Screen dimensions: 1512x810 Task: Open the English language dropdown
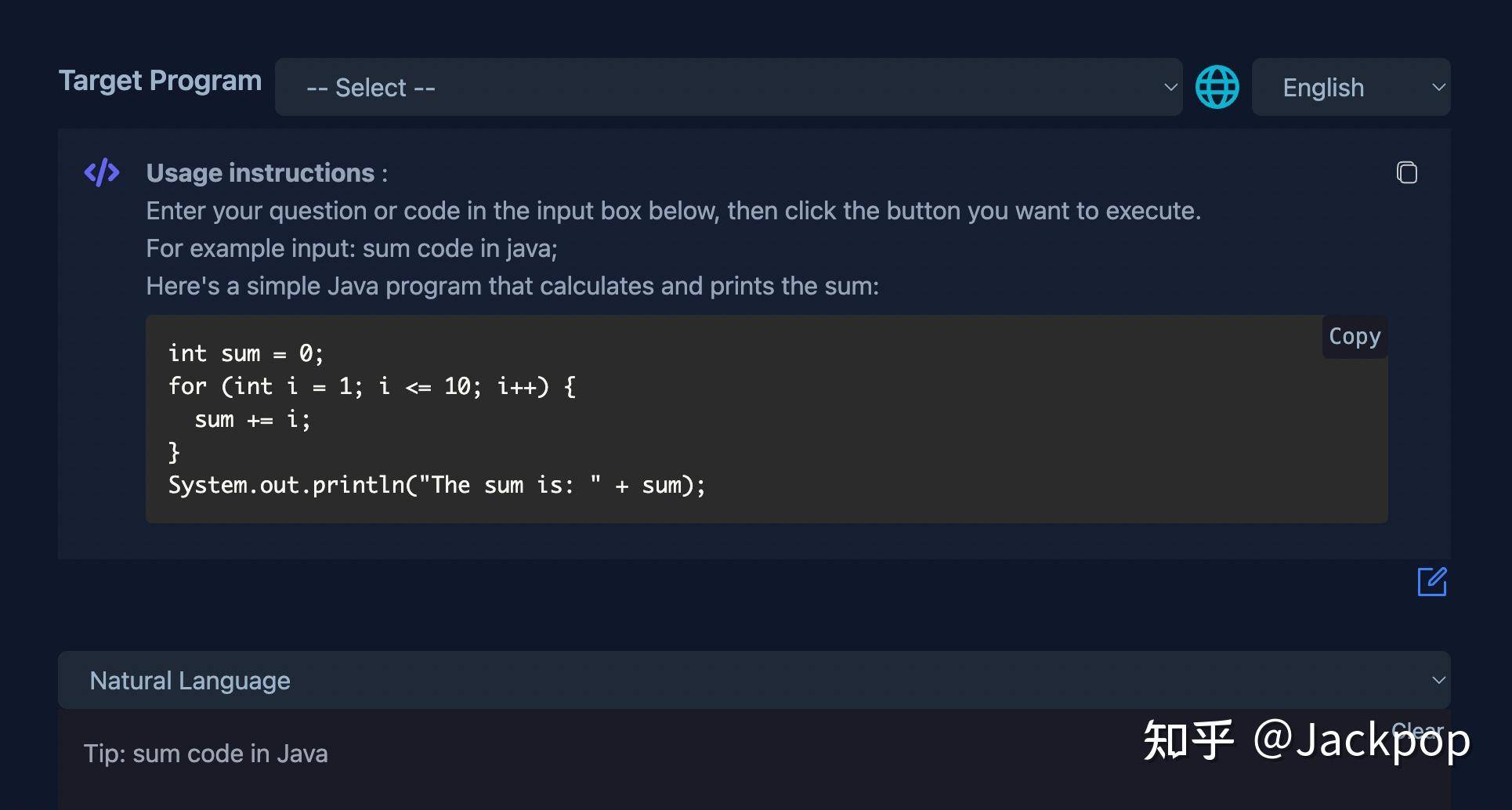click(1350, 87)
